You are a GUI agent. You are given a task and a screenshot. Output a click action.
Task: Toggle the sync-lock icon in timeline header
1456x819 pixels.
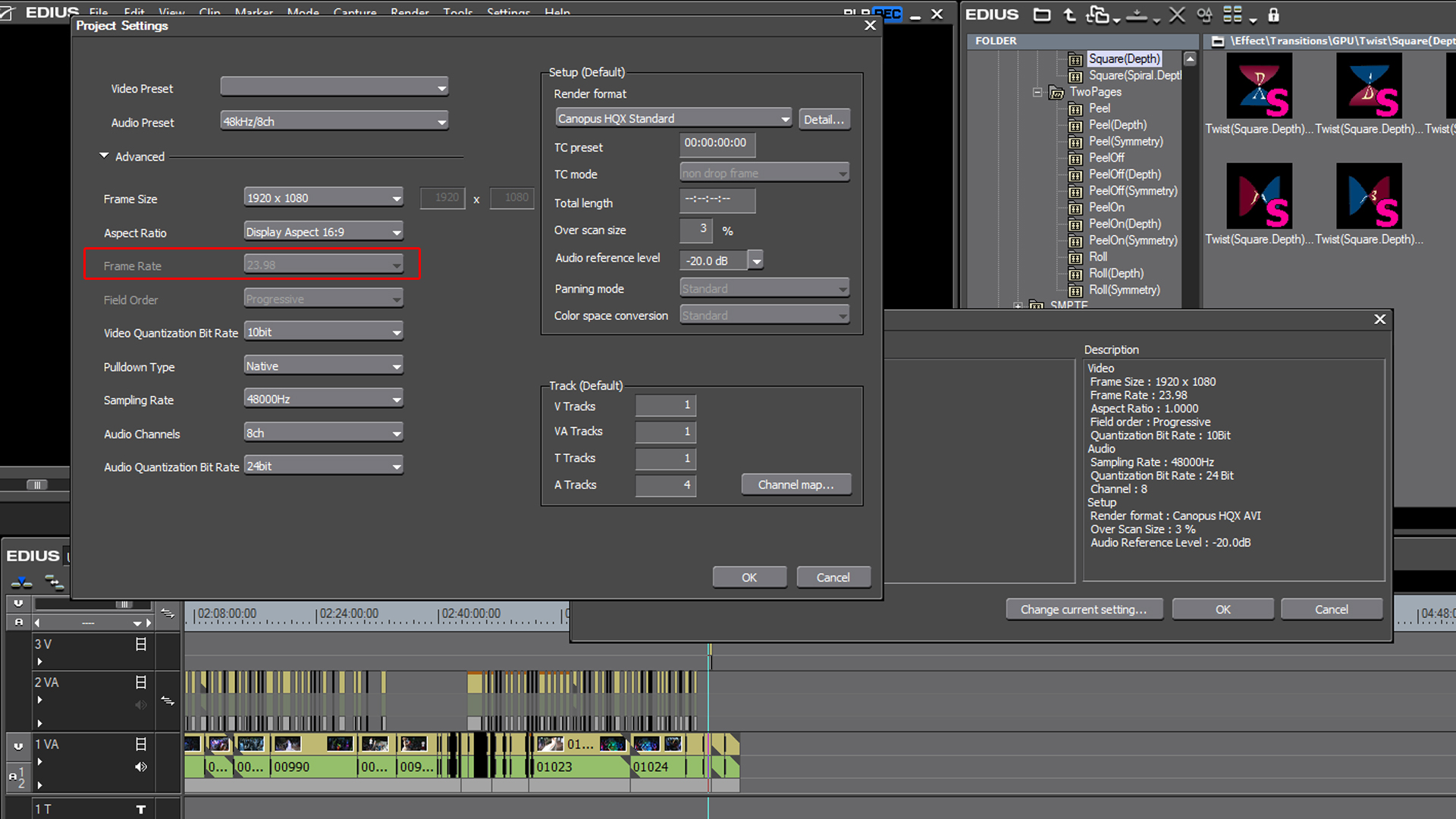point(168,613)
